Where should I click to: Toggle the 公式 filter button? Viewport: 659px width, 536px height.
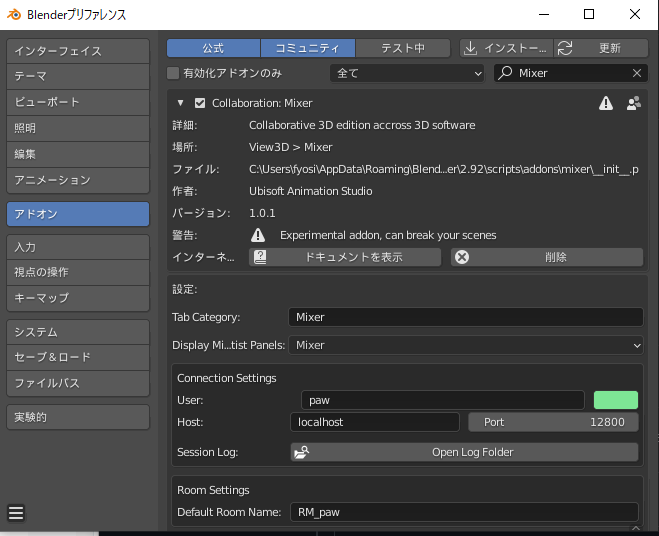click(213, 48)
